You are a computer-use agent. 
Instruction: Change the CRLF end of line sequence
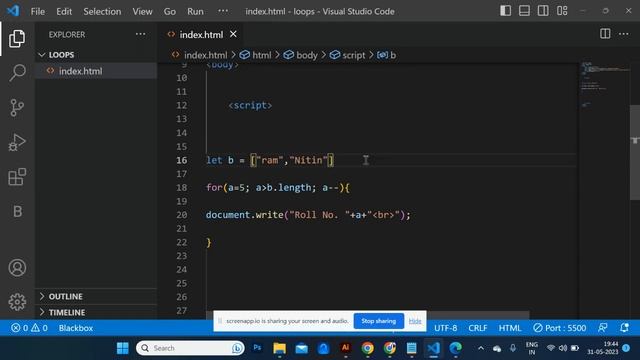[478, 328]
